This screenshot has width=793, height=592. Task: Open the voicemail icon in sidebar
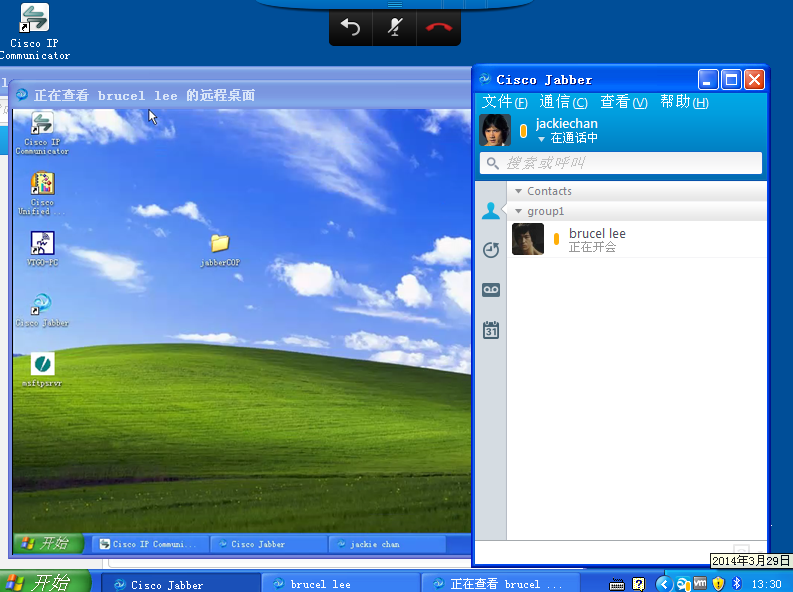point(491,290)
